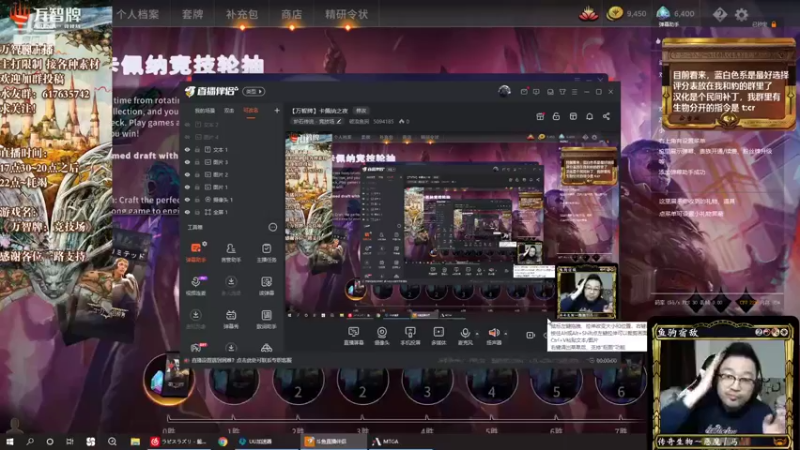800x450 pixels.
Task: Toggle the lock on 全屏 1 layer
Action: pos(197,212)
